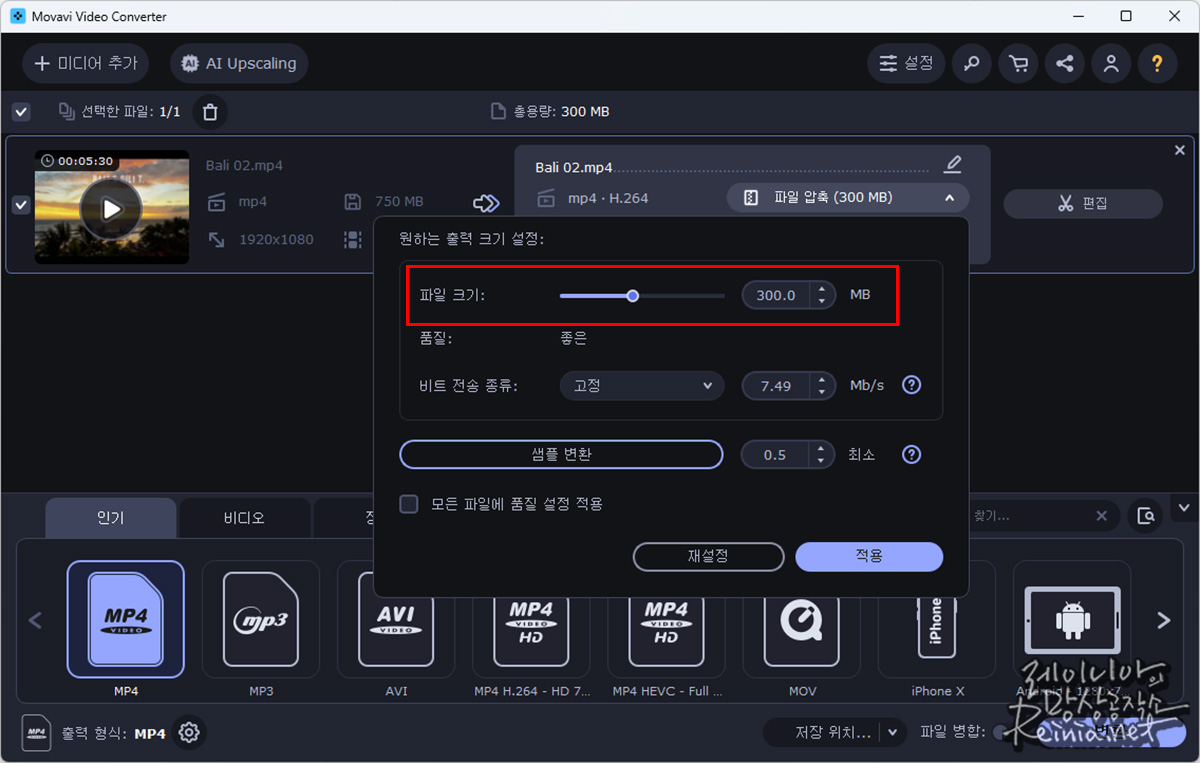The width and height of the screenshot is (1200, 763).
Task: Open 편집 with the scissors button
Action: (1082, 203)
